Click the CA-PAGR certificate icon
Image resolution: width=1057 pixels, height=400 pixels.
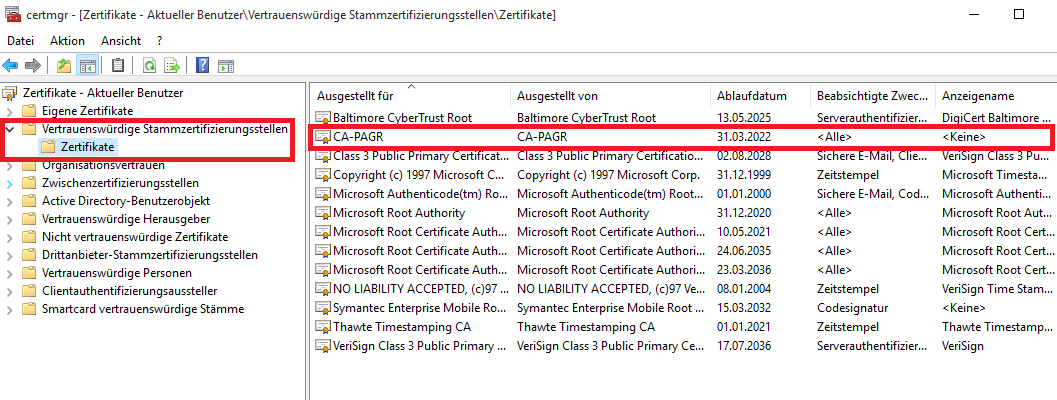click(324, 137)
